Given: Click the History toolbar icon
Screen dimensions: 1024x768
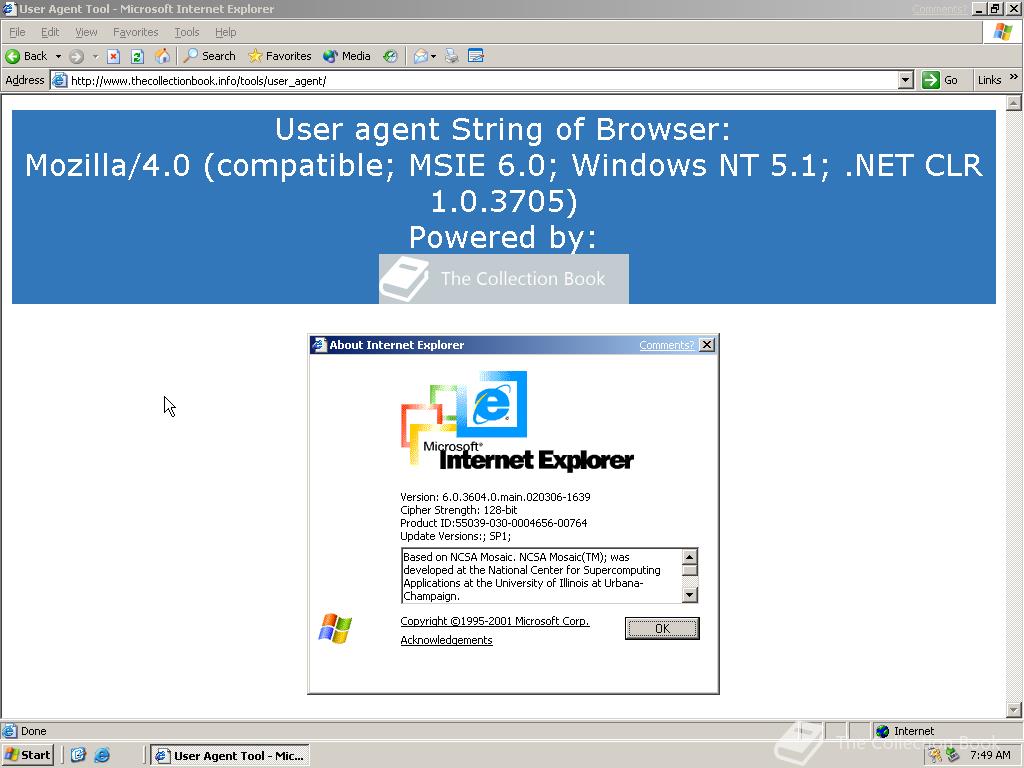Looking at the screenshot, I should point(391,56).
